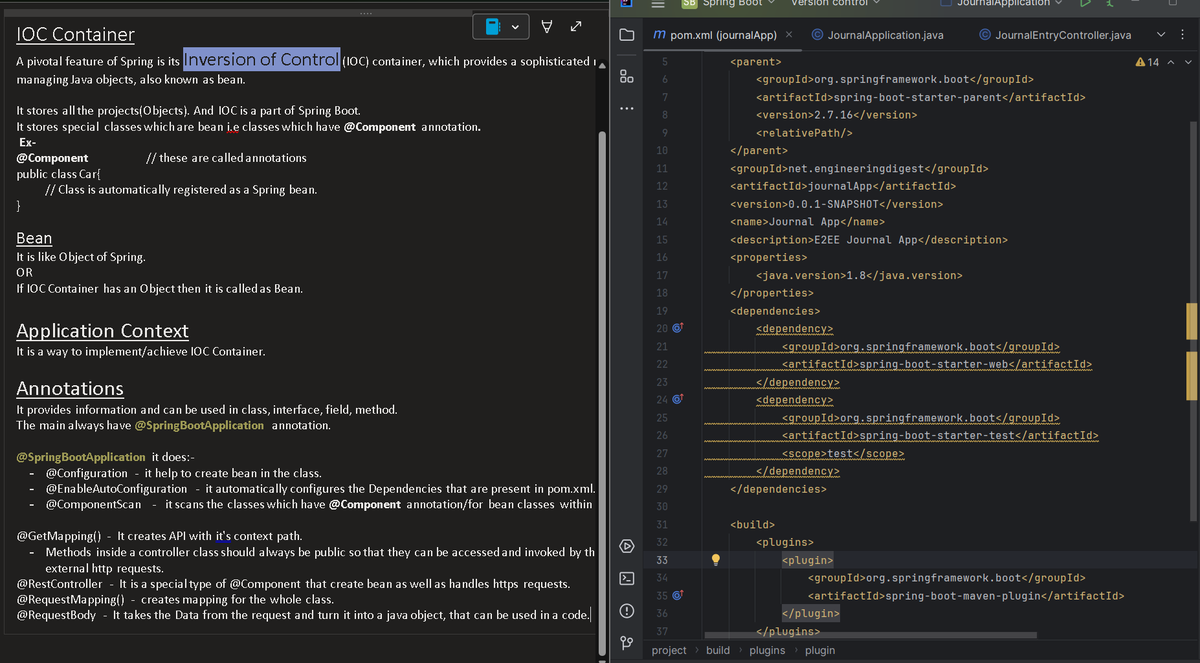Click the 'Application Context' heading
This screenshot has height=663, width=1200.
(103, 331)
